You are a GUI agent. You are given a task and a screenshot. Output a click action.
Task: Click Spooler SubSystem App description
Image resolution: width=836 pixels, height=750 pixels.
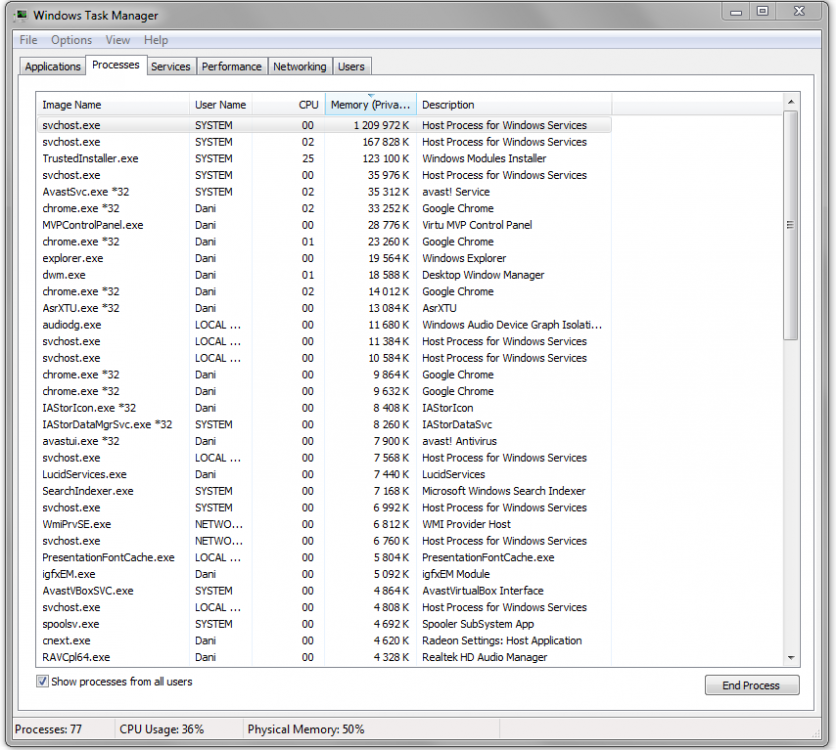pyautogui.click(x=478, y=624)
